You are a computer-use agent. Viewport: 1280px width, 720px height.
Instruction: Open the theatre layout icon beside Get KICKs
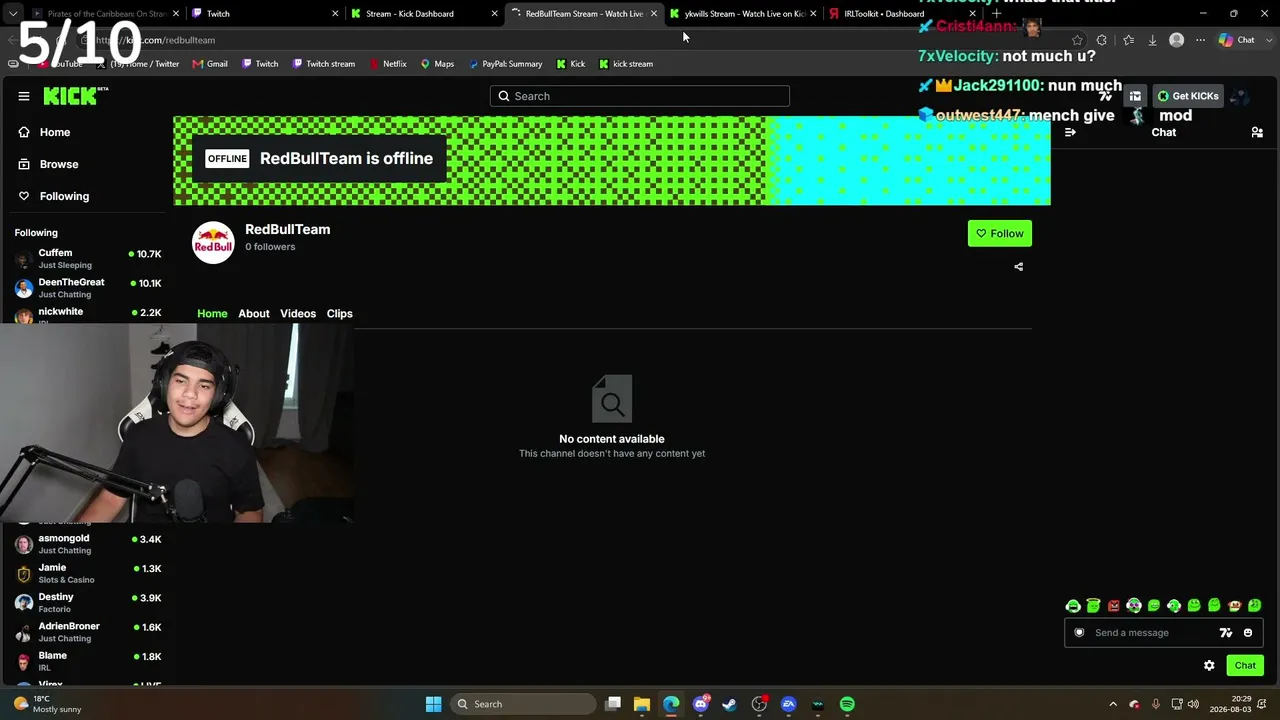coord(1135,96)
